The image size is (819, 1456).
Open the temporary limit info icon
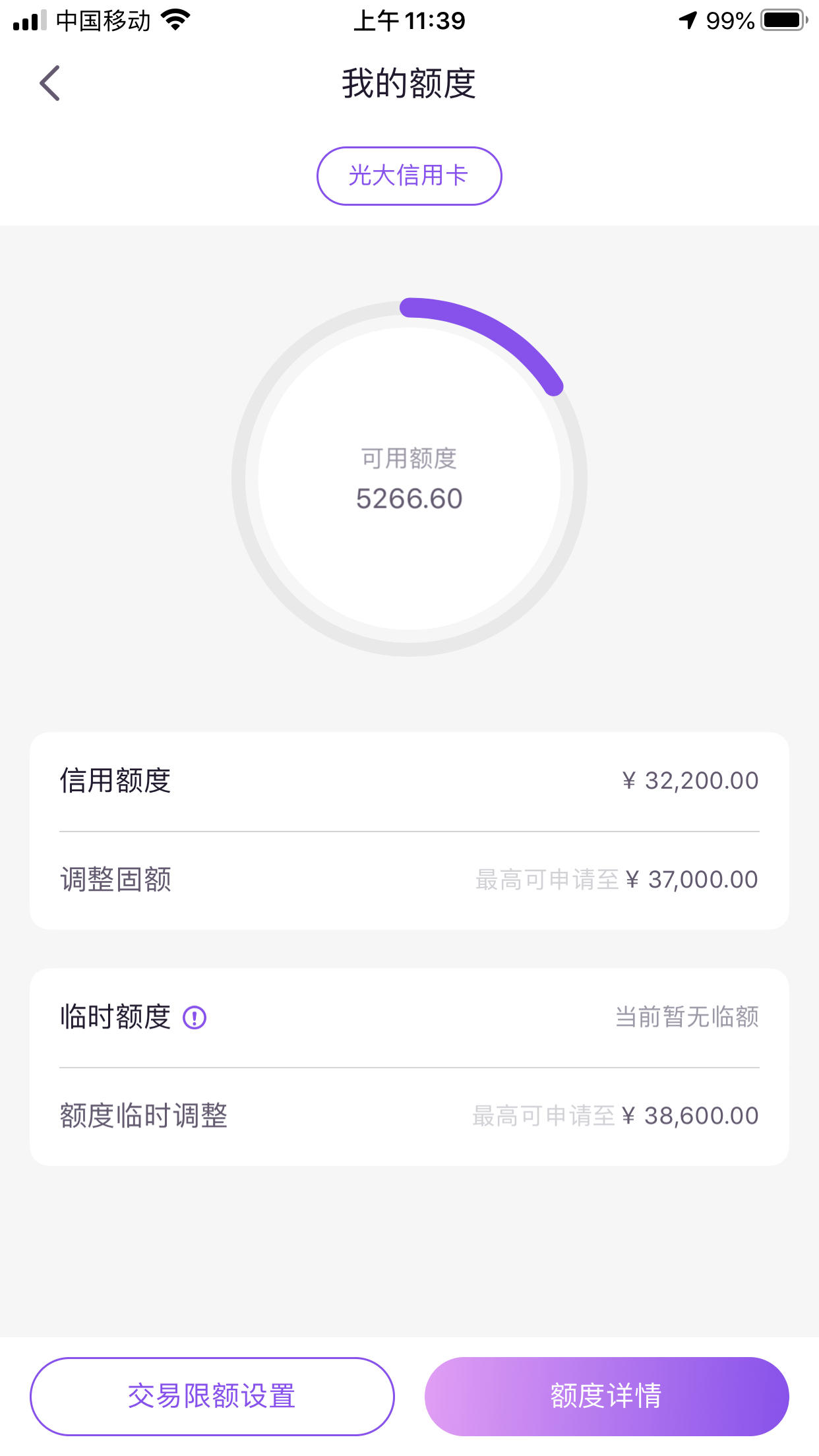click(195, 1017)
